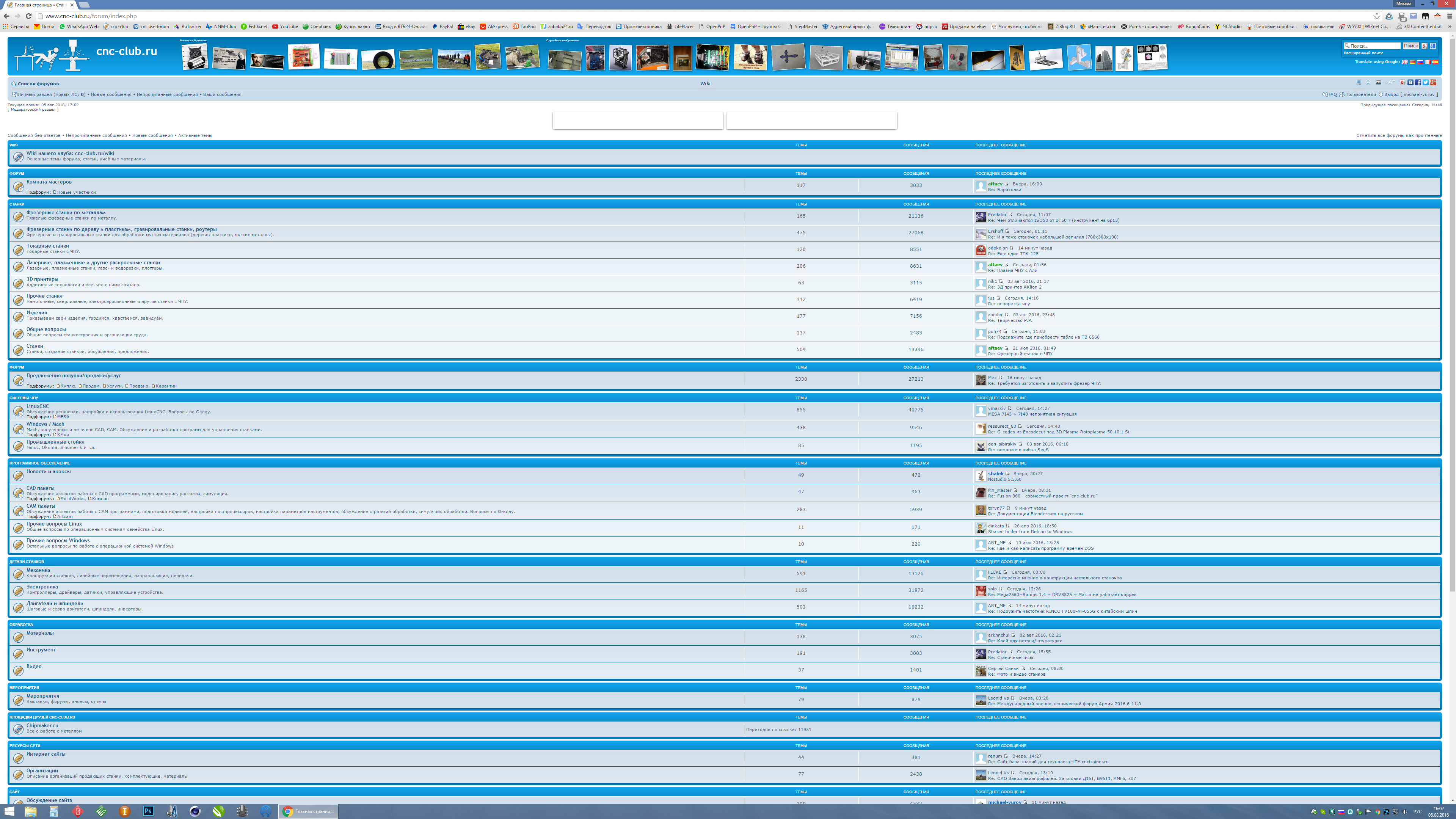Open Photoshop from the taskbar
1456x819 pixels.
[148, 811]
